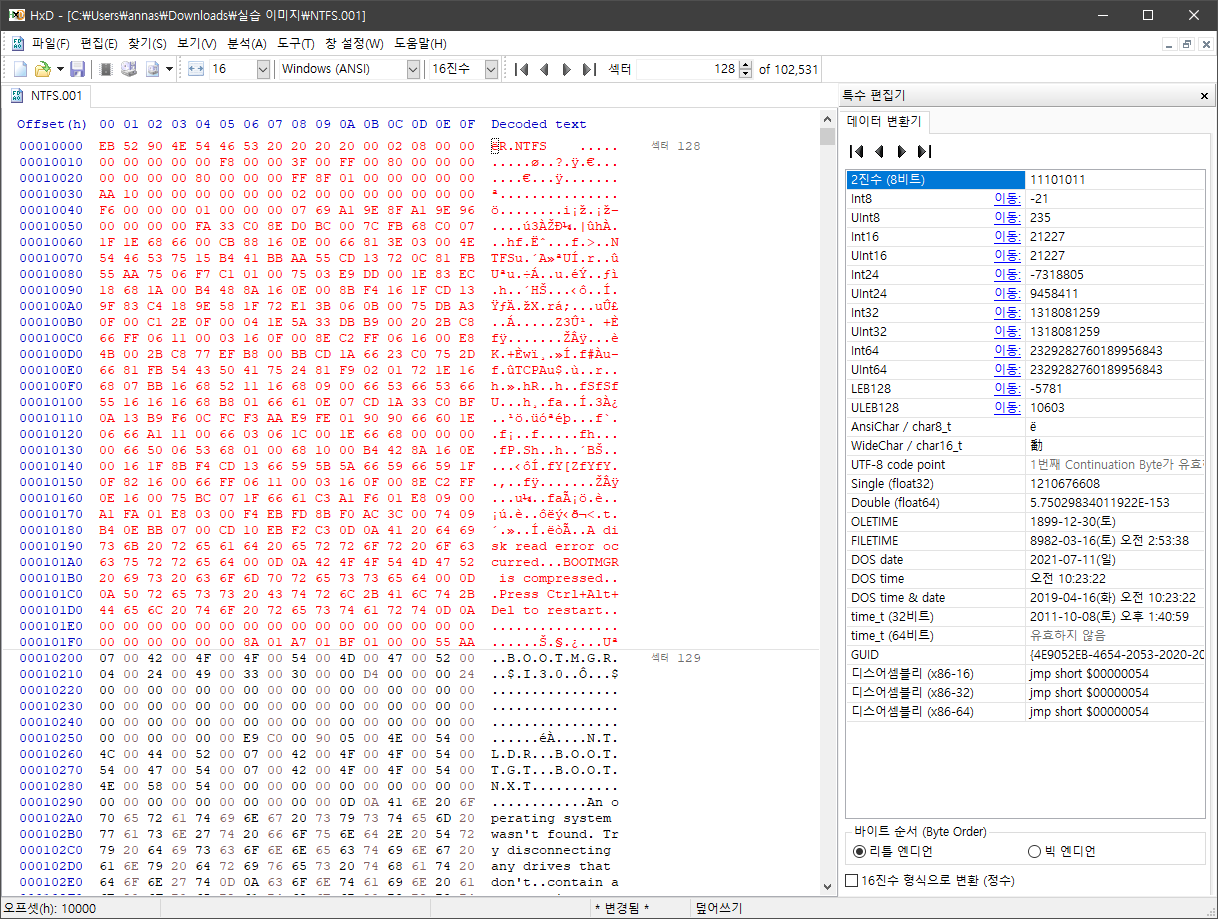This screenshot has height=919, width=1218.
Task: Select the 데이터 변환기 tab
Action: (x=886, y=121)
